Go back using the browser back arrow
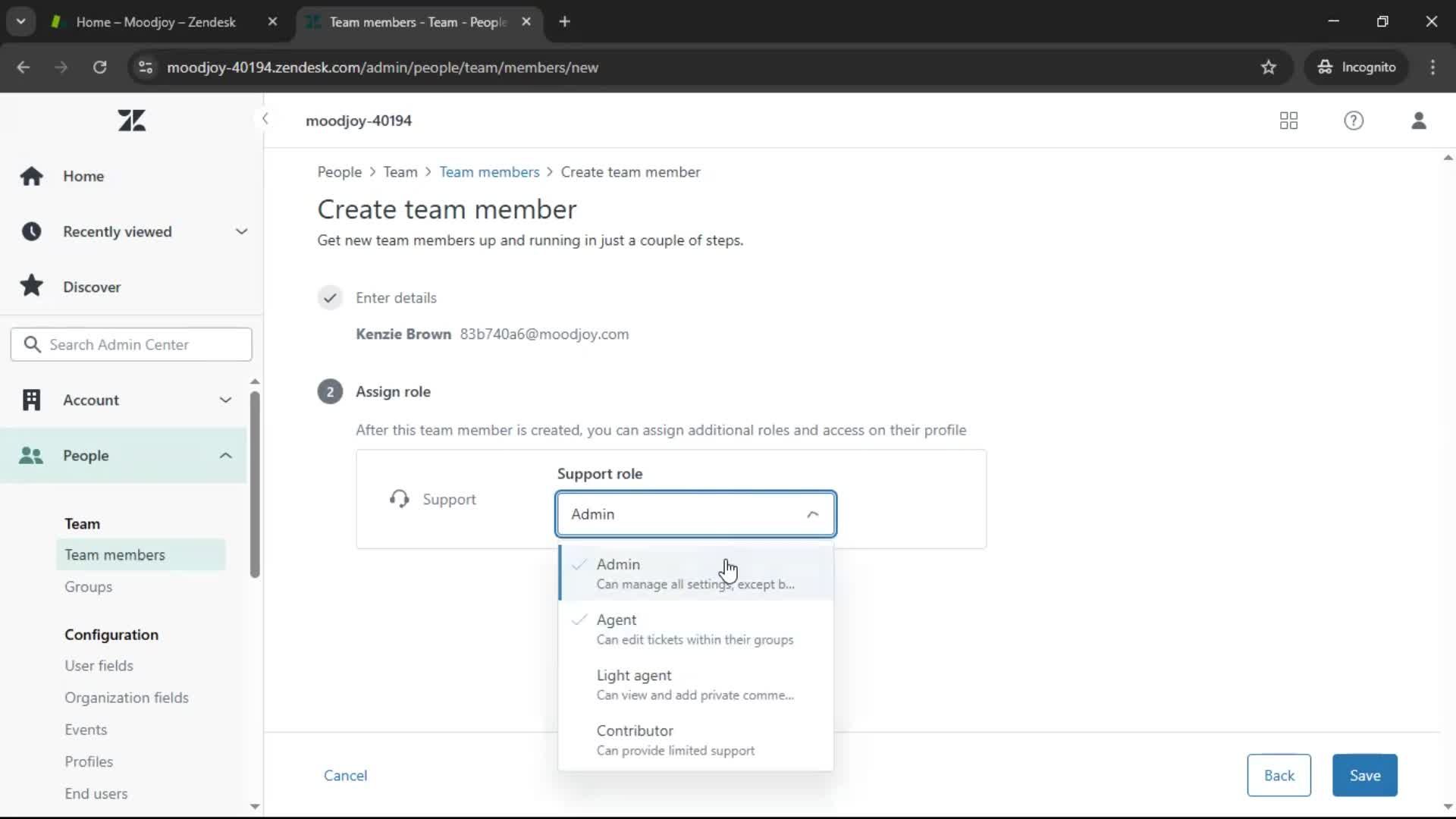The image size is (1456, 819). coord(23,67)
